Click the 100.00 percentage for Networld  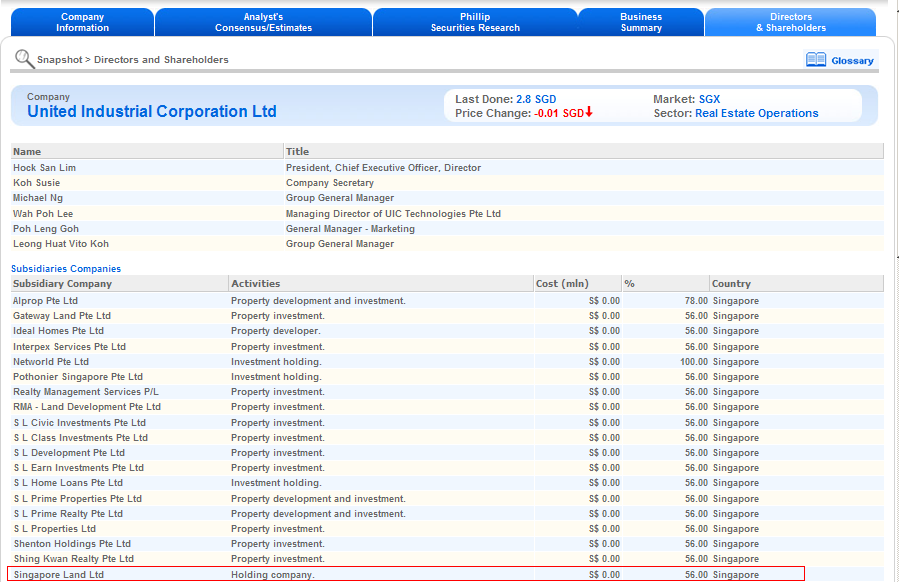click(x=694, y=362)
